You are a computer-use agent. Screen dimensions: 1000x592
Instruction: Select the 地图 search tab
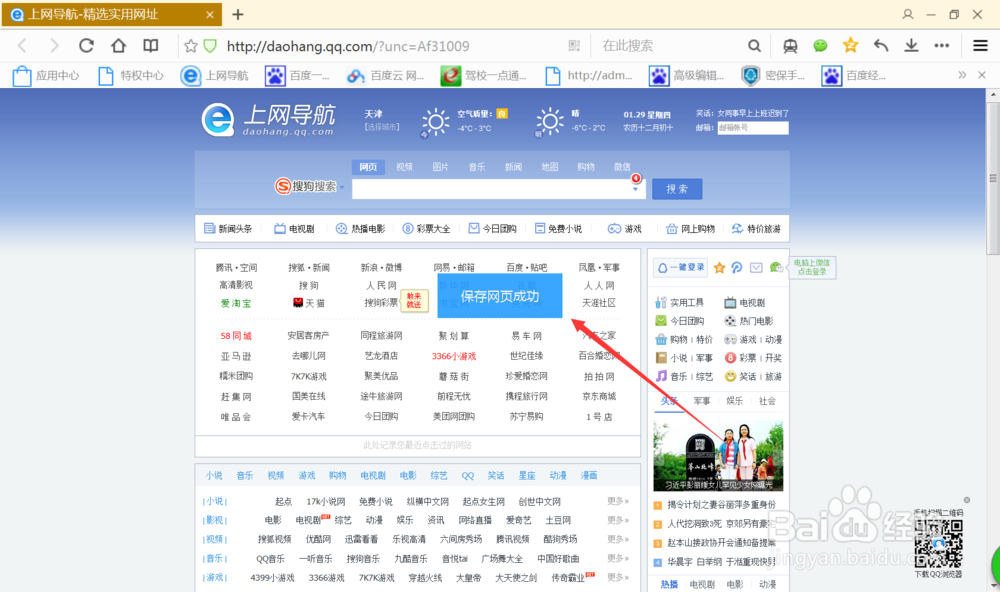click(550, 166)
